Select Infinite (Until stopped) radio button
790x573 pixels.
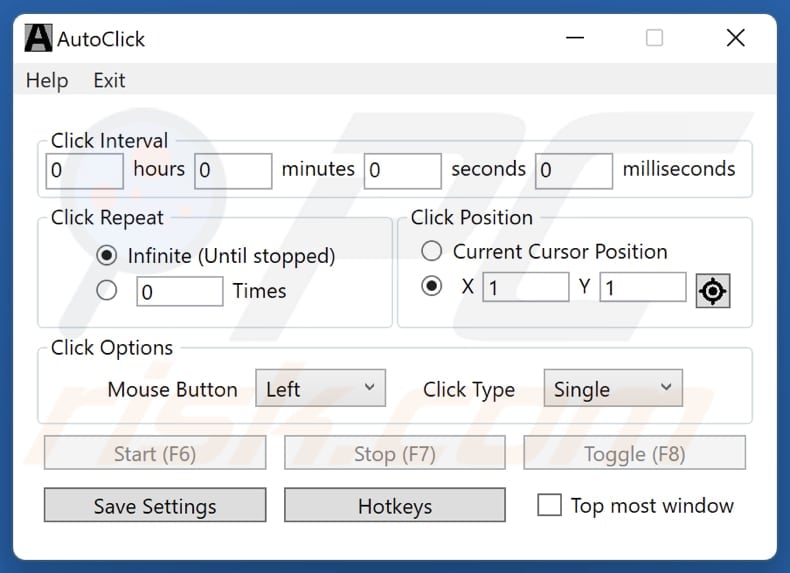click(106, 256)
